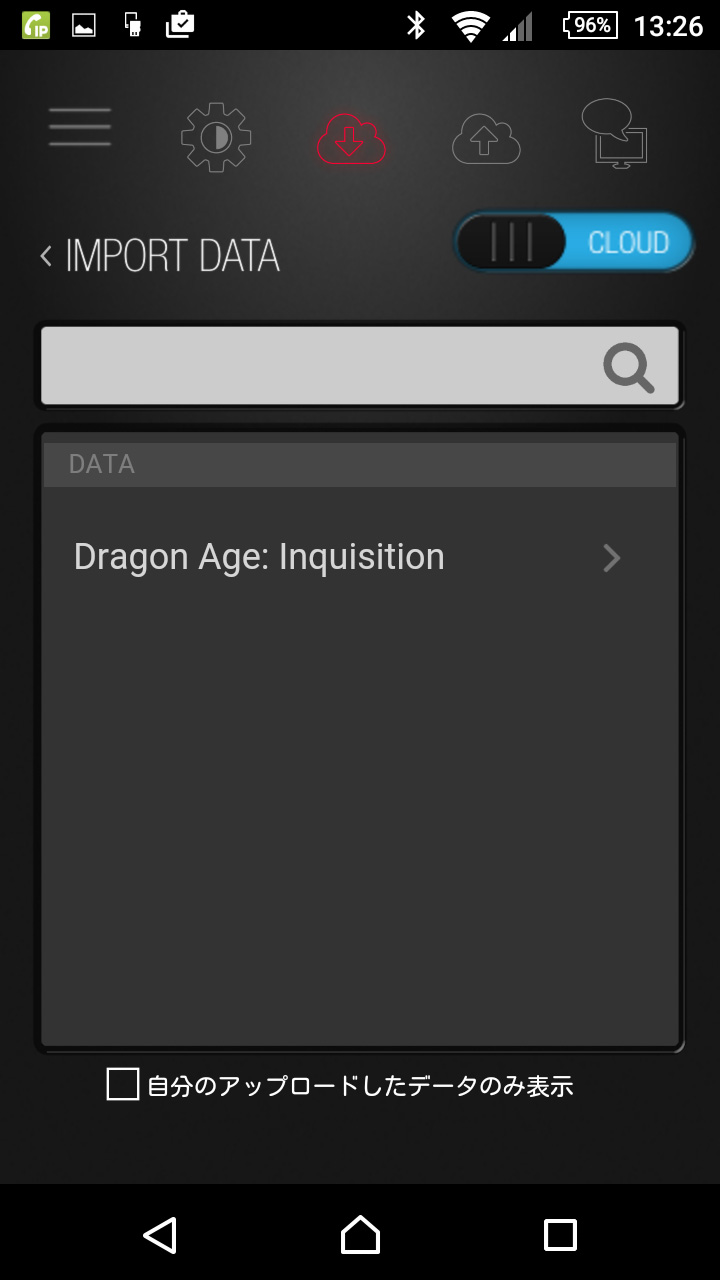Screen dimensions: 720x1280
Task: Open the lighting settings gear icon
Action: click(216, 138)
